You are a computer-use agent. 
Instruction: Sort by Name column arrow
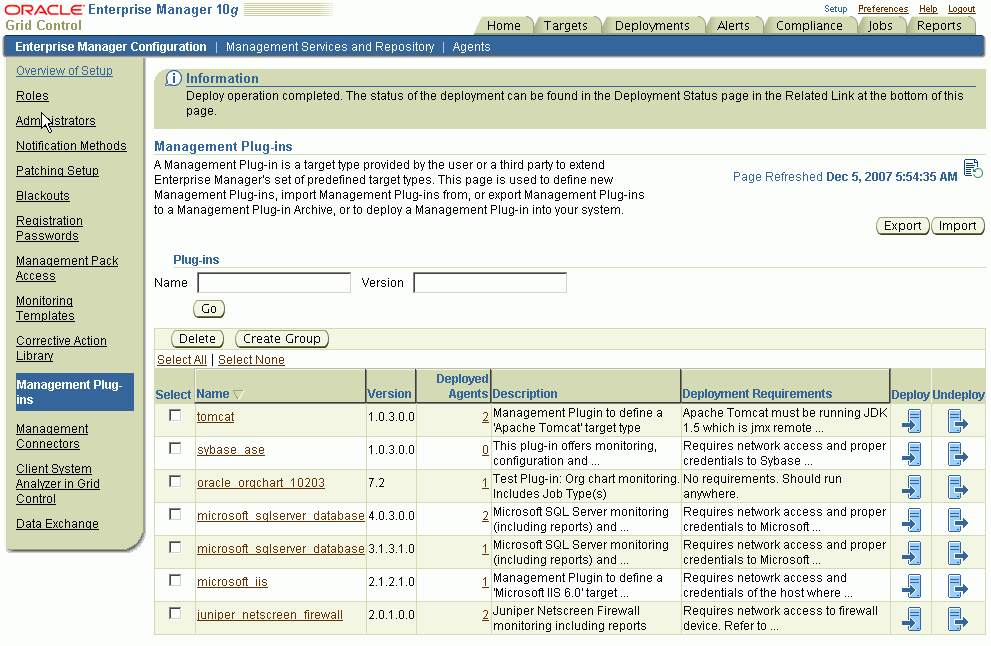[x=238, y=394]
